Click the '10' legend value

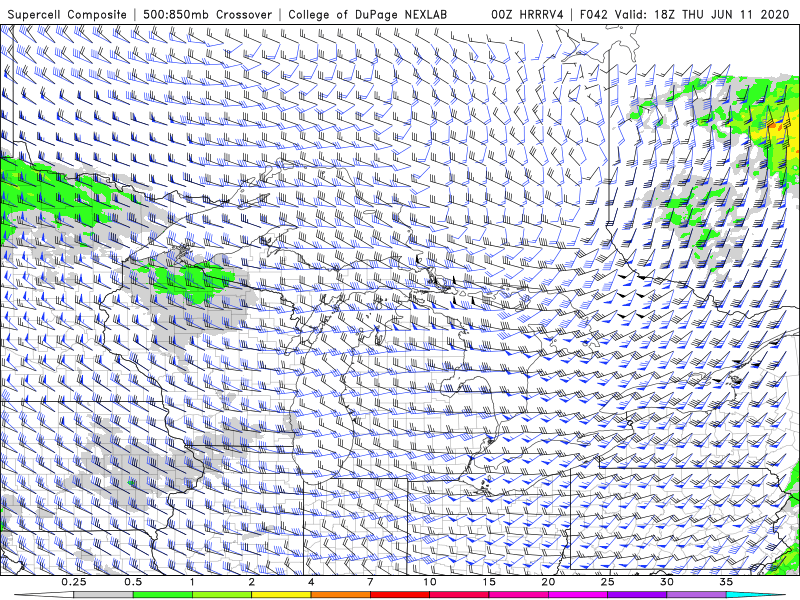point(430,582)
